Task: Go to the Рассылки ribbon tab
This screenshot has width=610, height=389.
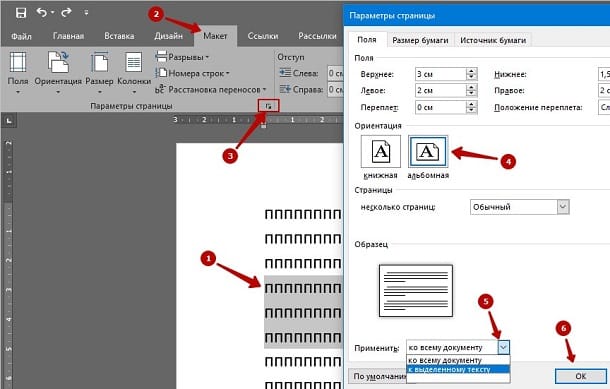Action: point(317,36)
